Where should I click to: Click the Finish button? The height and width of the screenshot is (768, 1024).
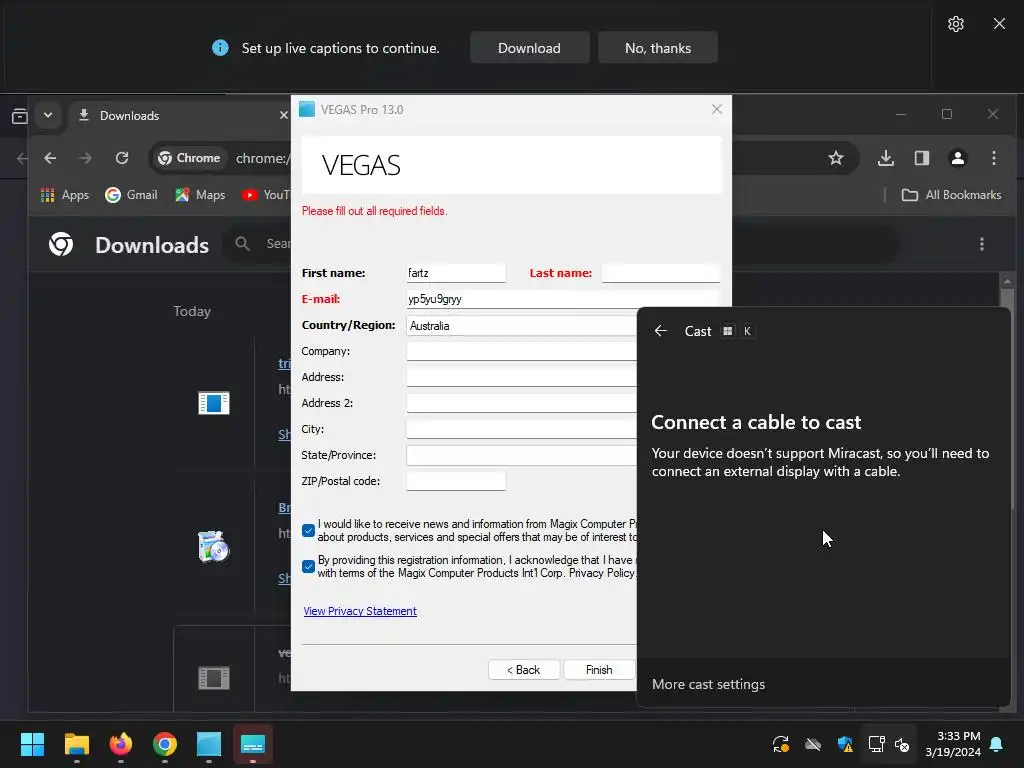pyautogui.click(x=599, y=669)
